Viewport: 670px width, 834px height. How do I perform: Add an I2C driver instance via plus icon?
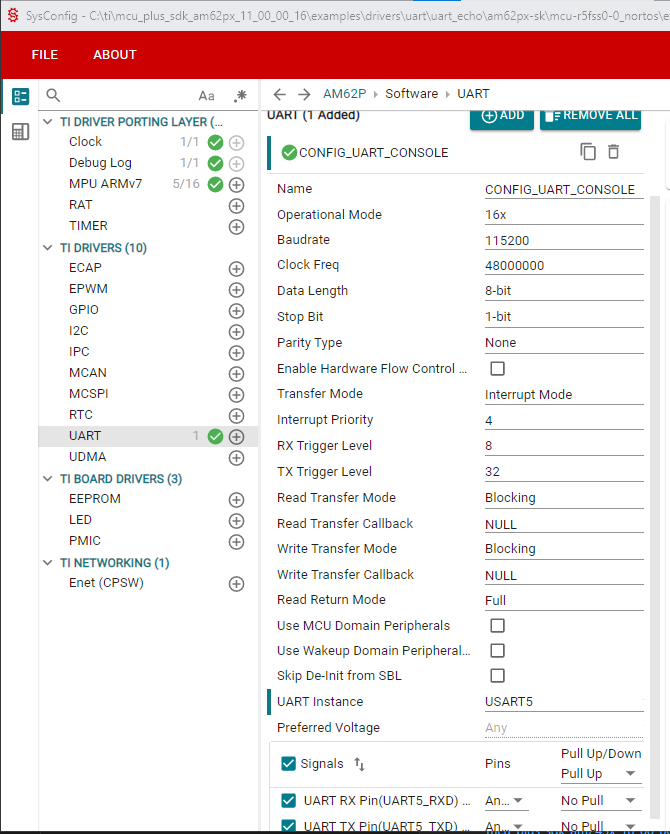[237, 331]
